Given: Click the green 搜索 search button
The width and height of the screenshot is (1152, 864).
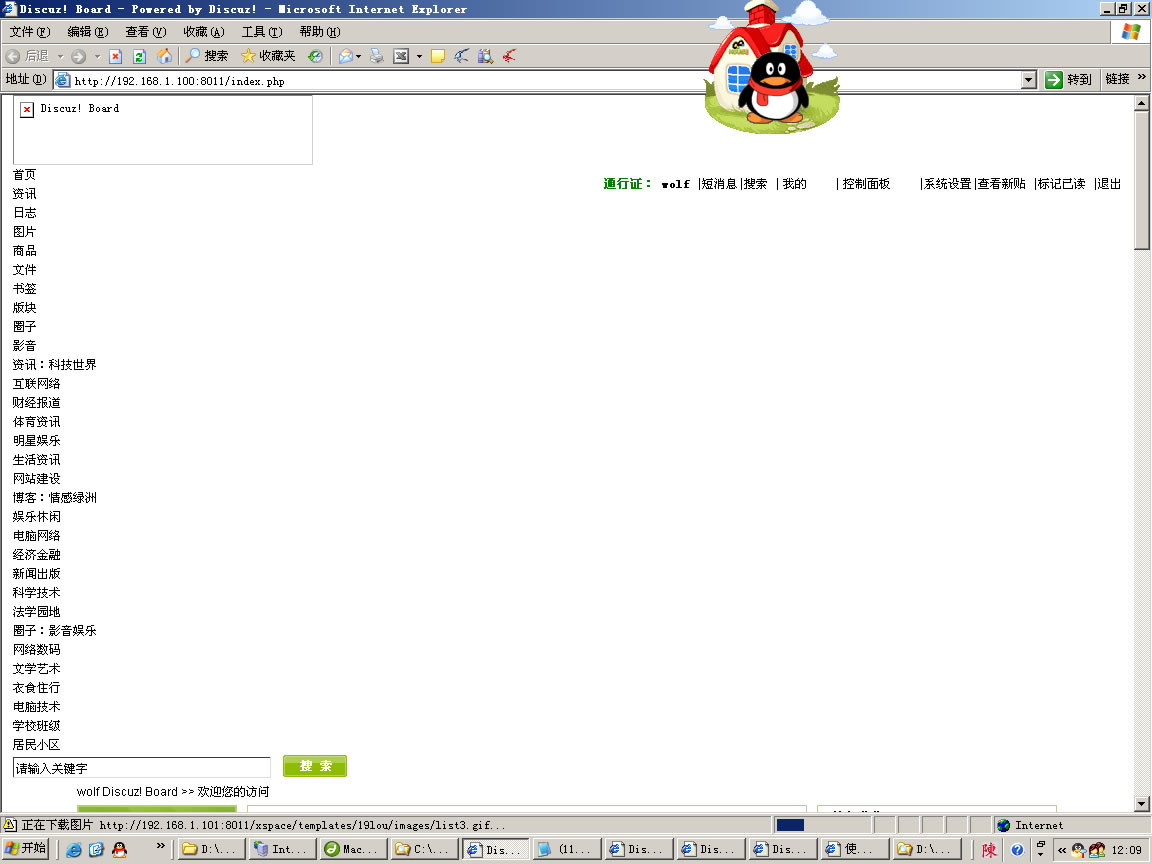Looking at the screenshot, I should (x=314, y=766).
